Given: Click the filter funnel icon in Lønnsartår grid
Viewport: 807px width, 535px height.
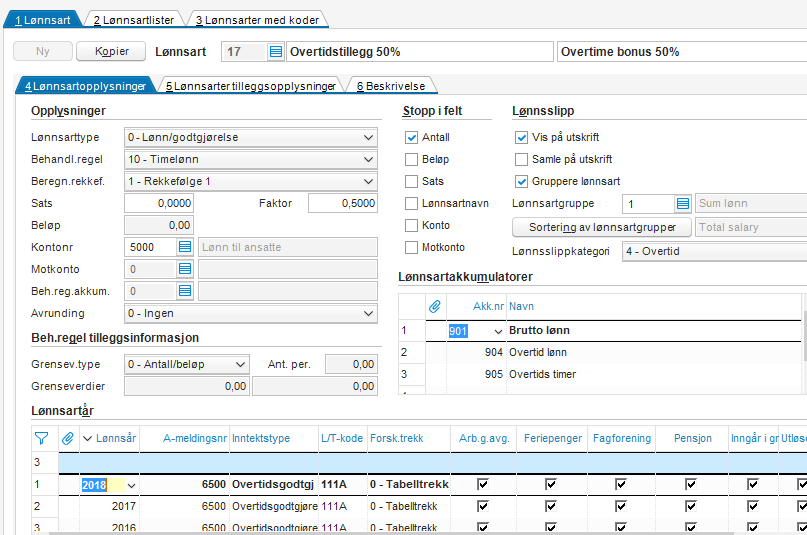Looking at the screenshot, I should coord(42,438).
